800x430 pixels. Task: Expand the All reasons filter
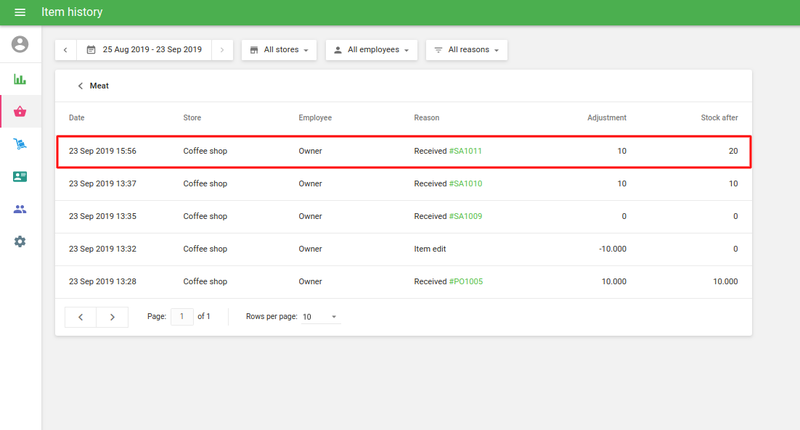pos(467,49)
